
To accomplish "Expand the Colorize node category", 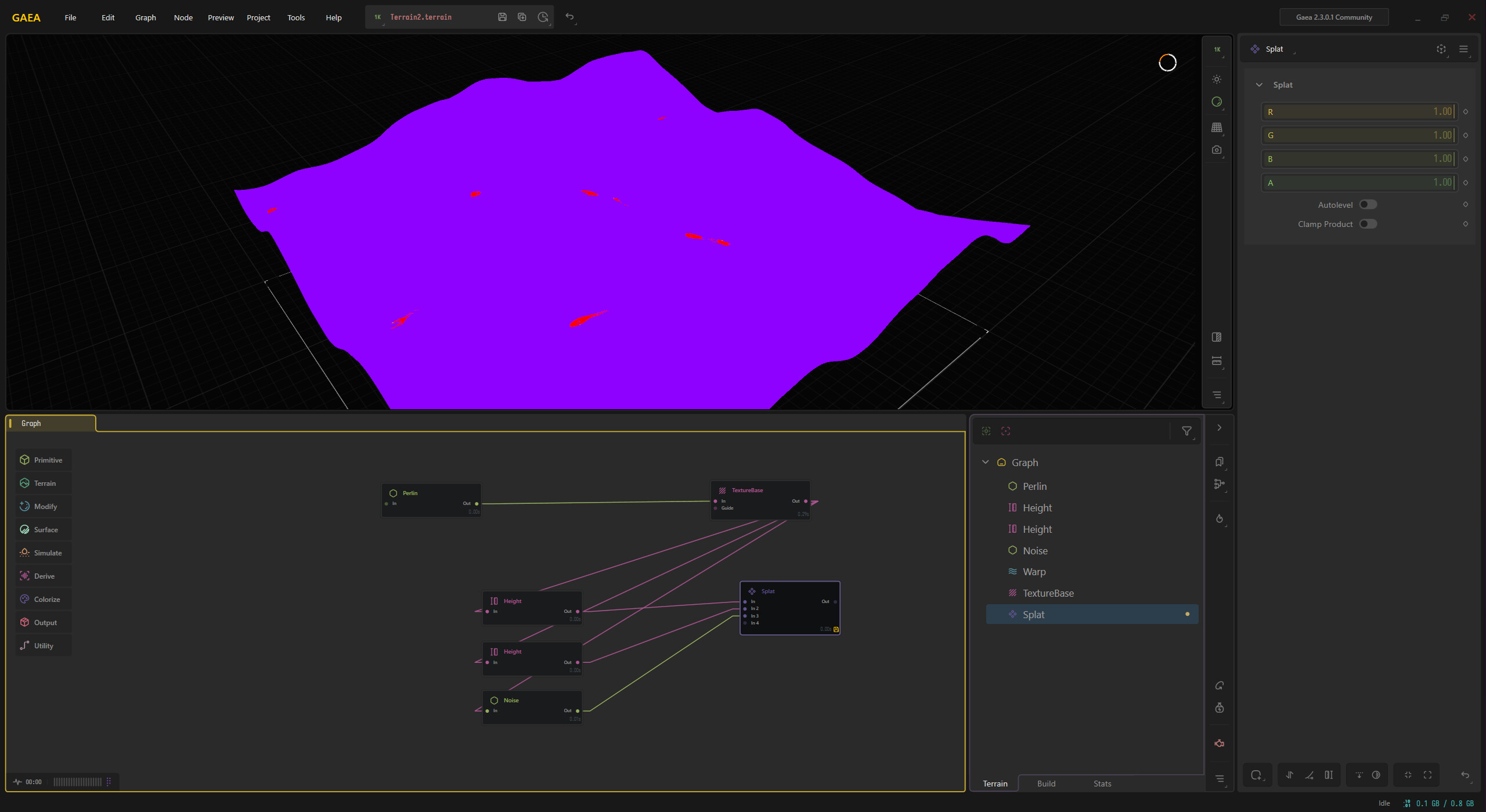I will [43, 600].
